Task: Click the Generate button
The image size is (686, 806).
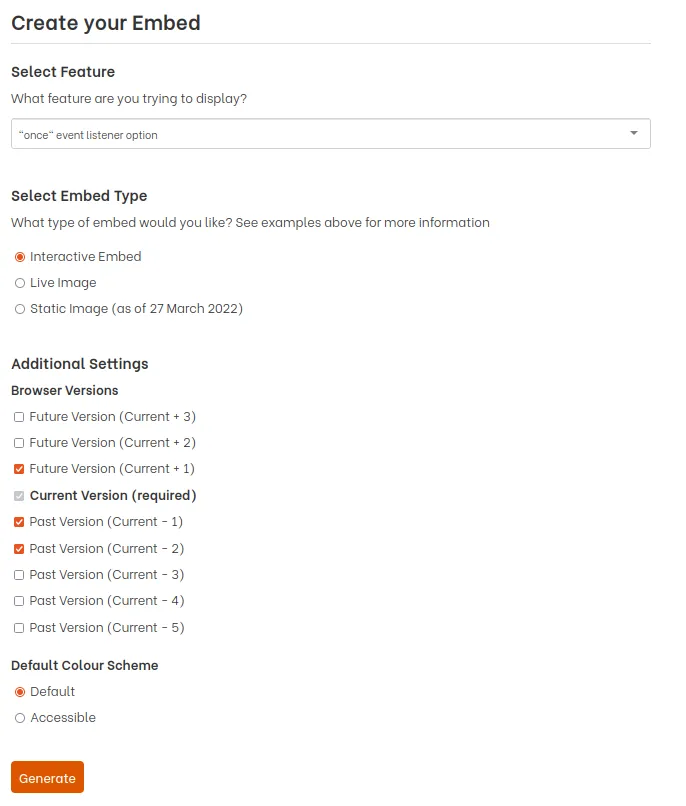Action: click(x=47, y=777)
